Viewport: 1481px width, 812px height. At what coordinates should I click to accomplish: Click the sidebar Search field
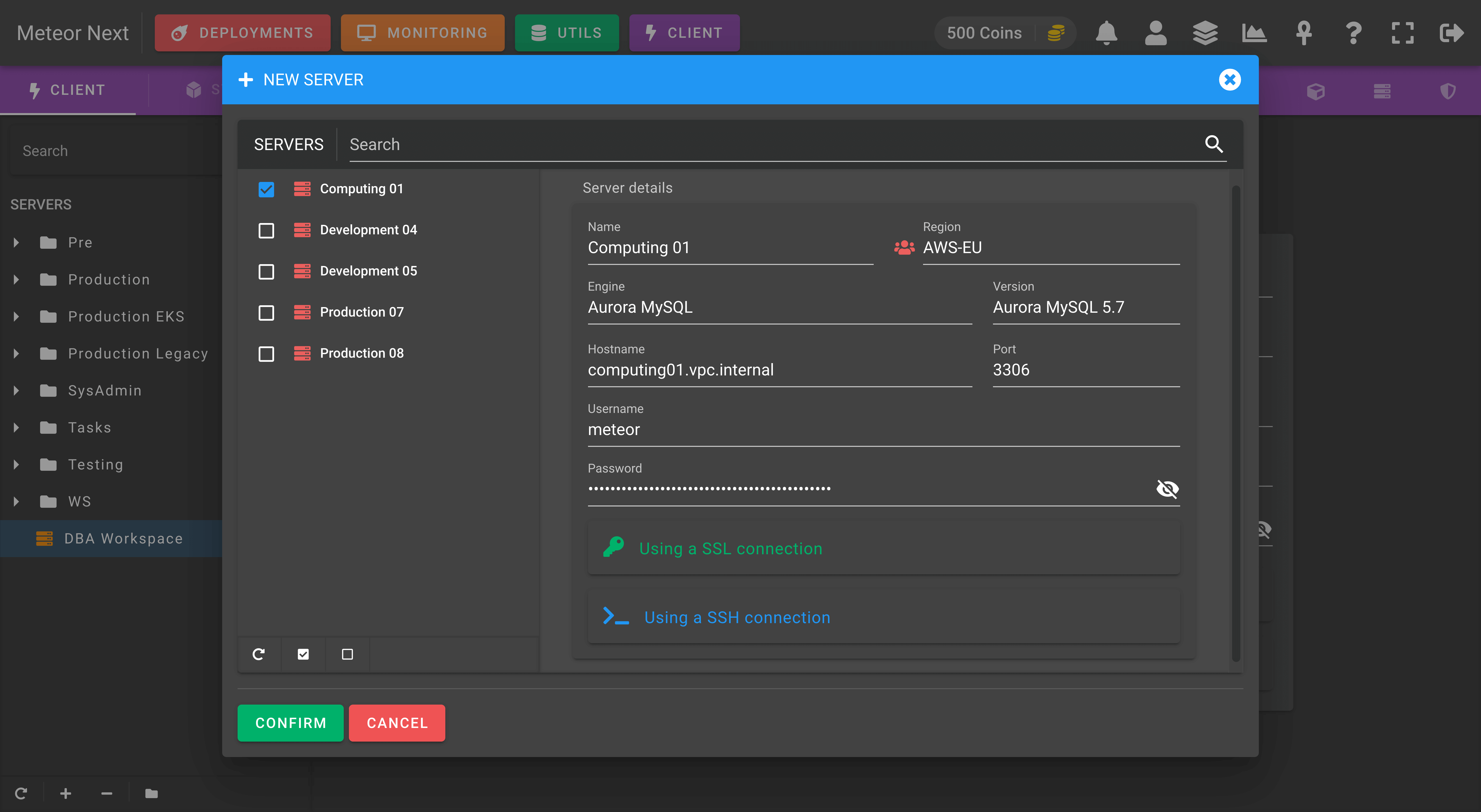[x=116, y=151]
